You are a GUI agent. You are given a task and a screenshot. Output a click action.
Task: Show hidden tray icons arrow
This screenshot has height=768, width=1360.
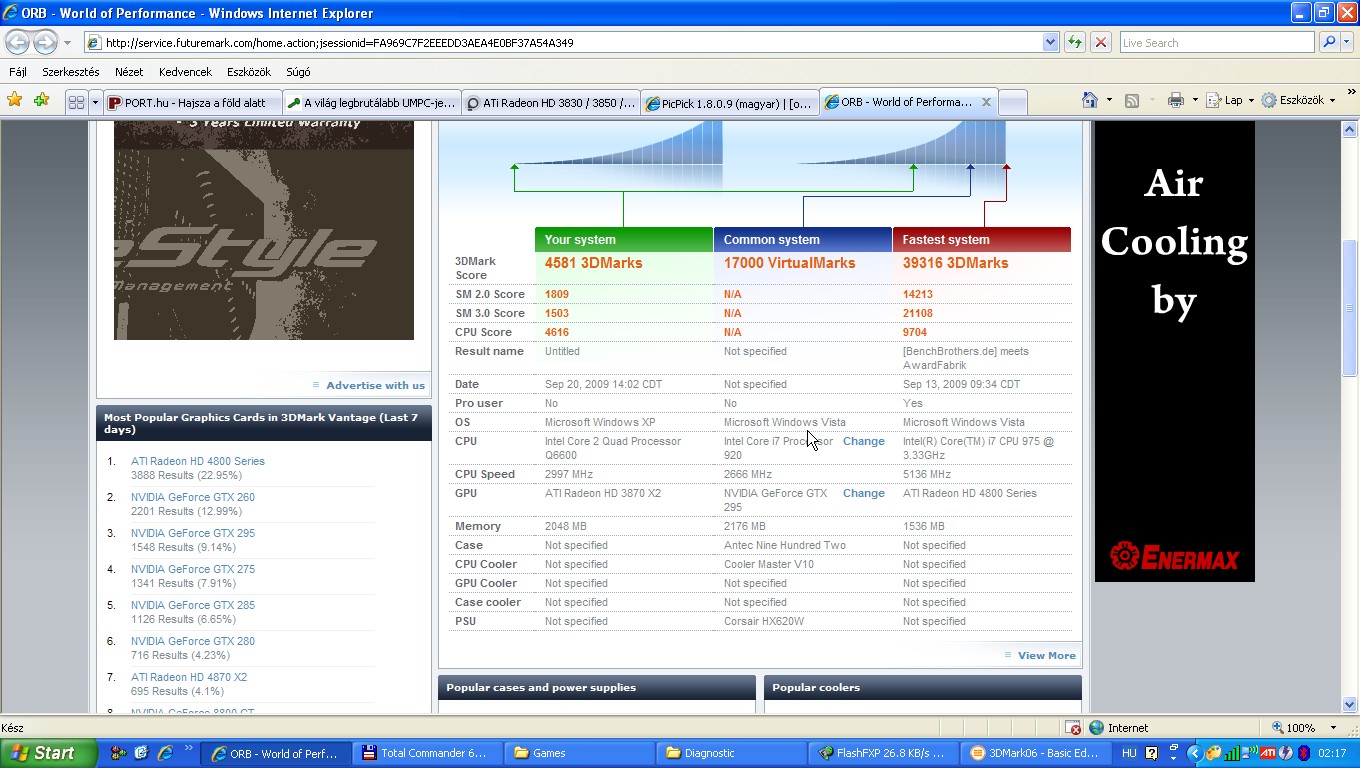click(1193, 753)
